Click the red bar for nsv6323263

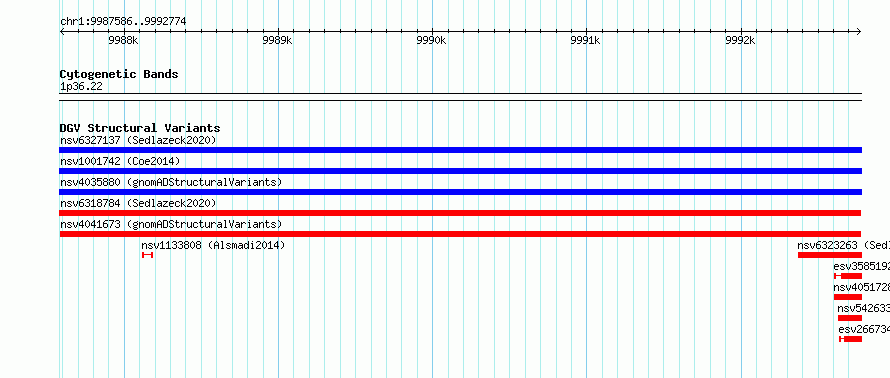[x=830, y=255]
